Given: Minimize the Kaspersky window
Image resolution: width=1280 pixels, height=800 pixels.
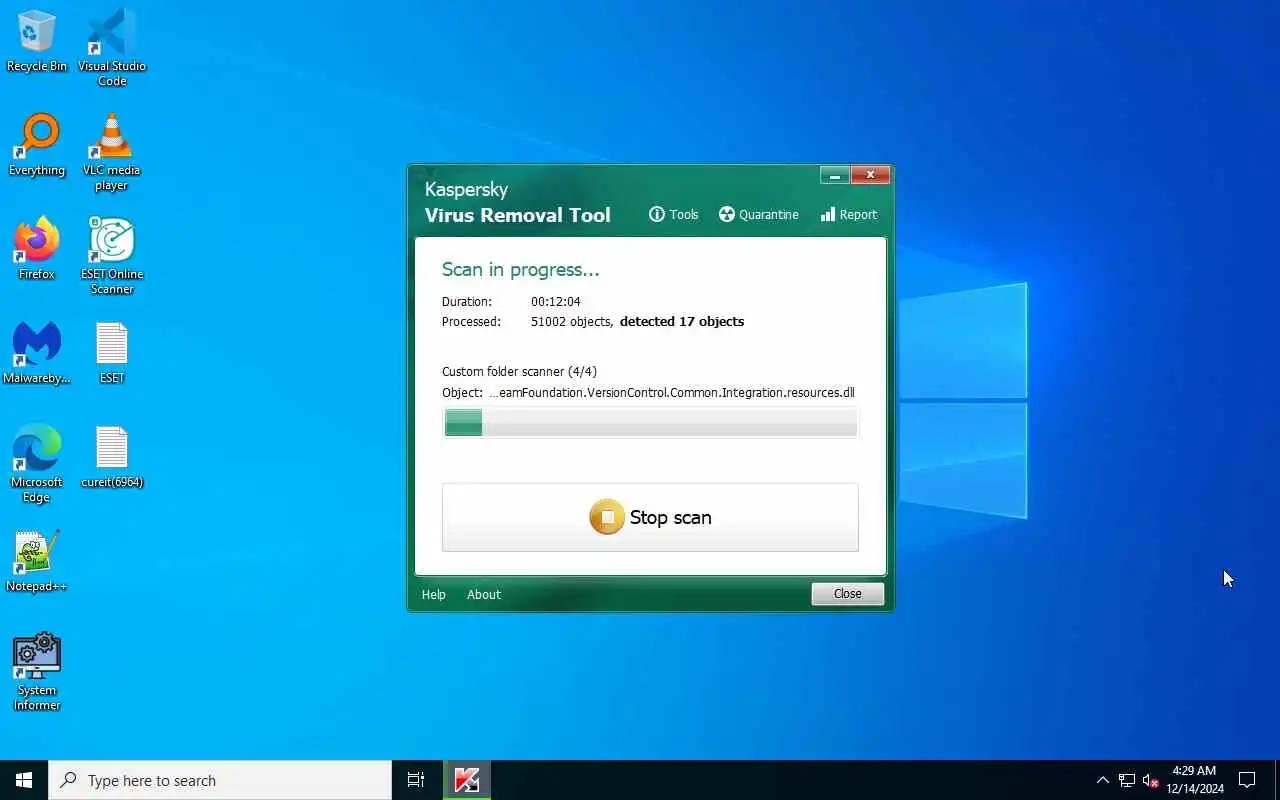Looking at the screenshot, I should pyautogui.click(x=835, y=175).
